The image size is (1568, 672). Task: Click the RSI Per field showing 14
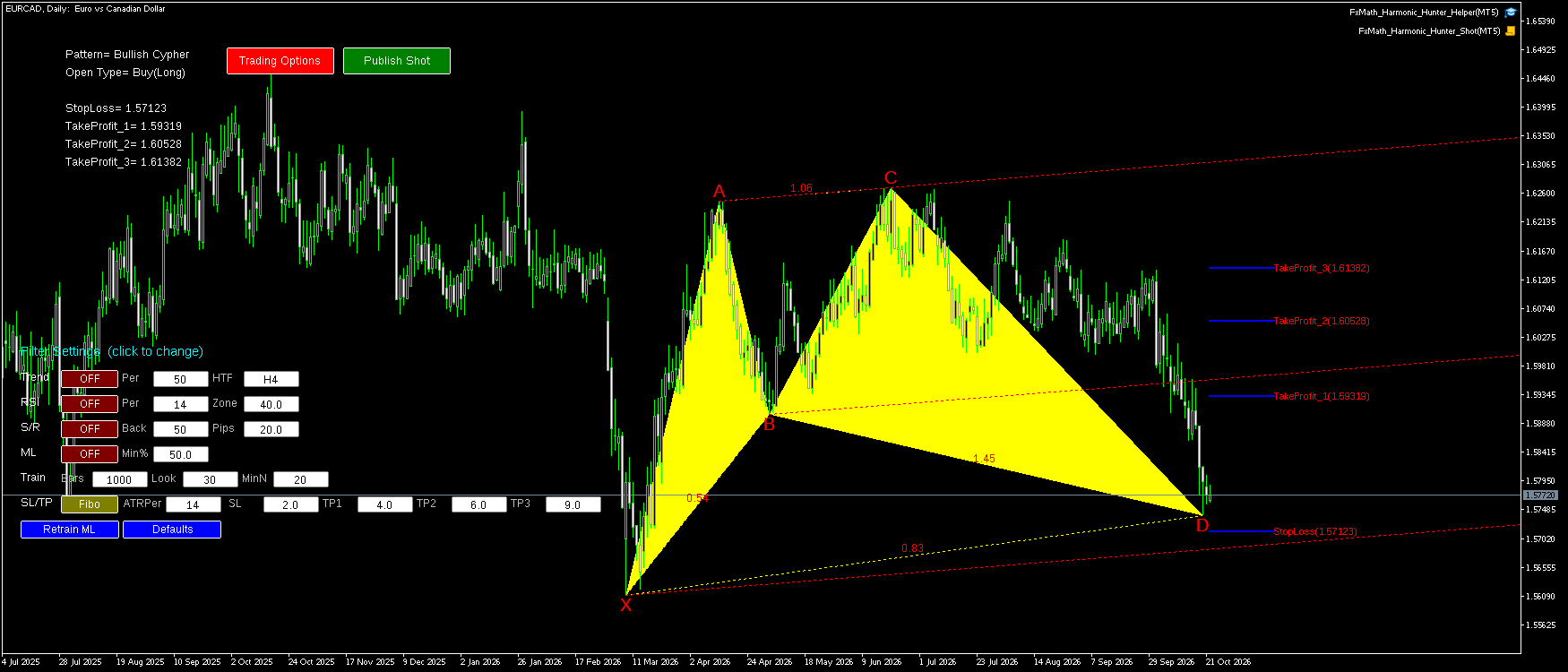(x=181, y=404)
